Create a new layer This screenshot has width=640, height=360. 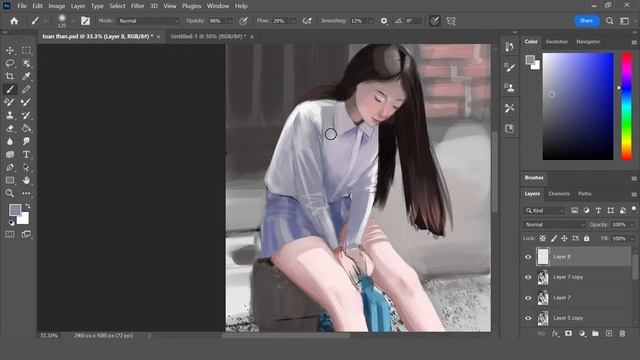click(609, 333)
